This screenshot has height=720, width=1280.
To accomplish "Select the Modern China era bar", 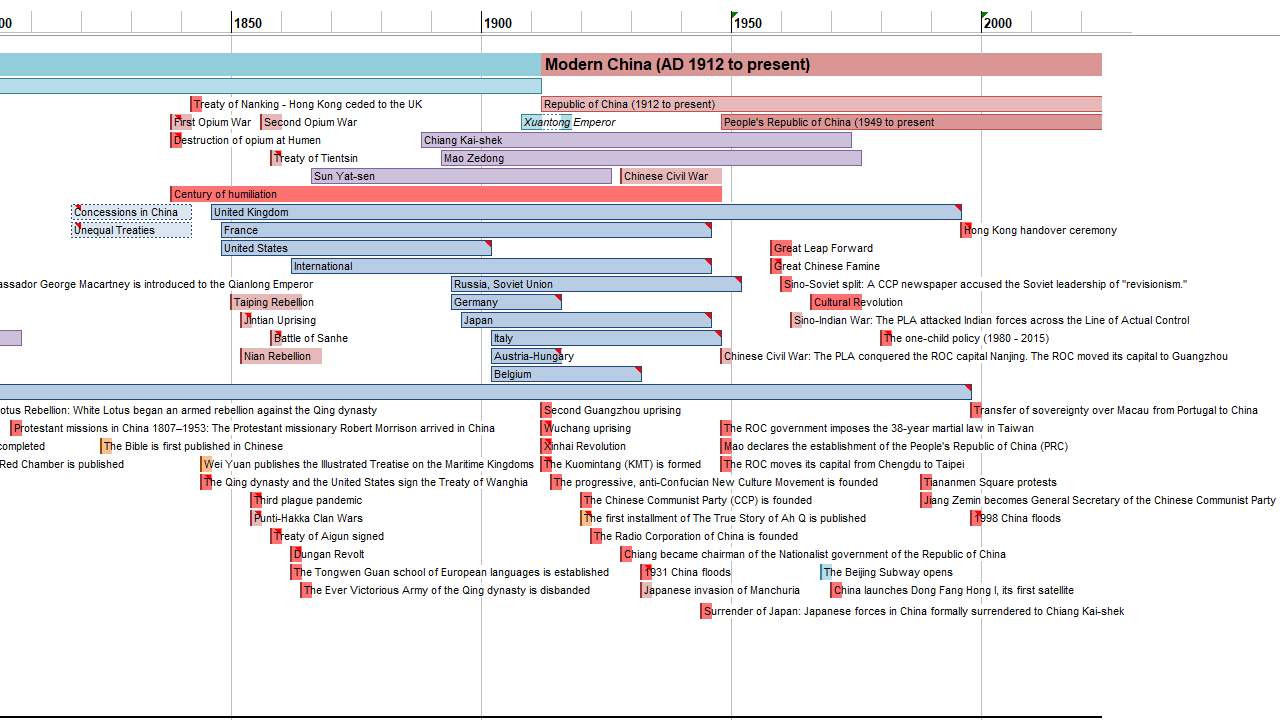I will click(x=820, y=65).
